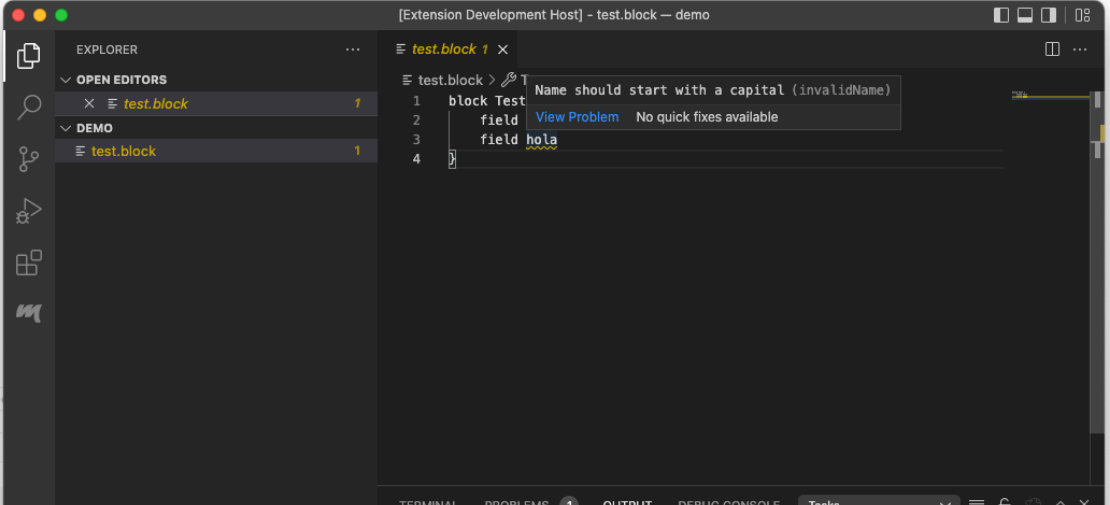The width and height of the screenshot is (1110, 505).
Task: Toggle the bottom panel visibility
Action: tap(1025, 15)
